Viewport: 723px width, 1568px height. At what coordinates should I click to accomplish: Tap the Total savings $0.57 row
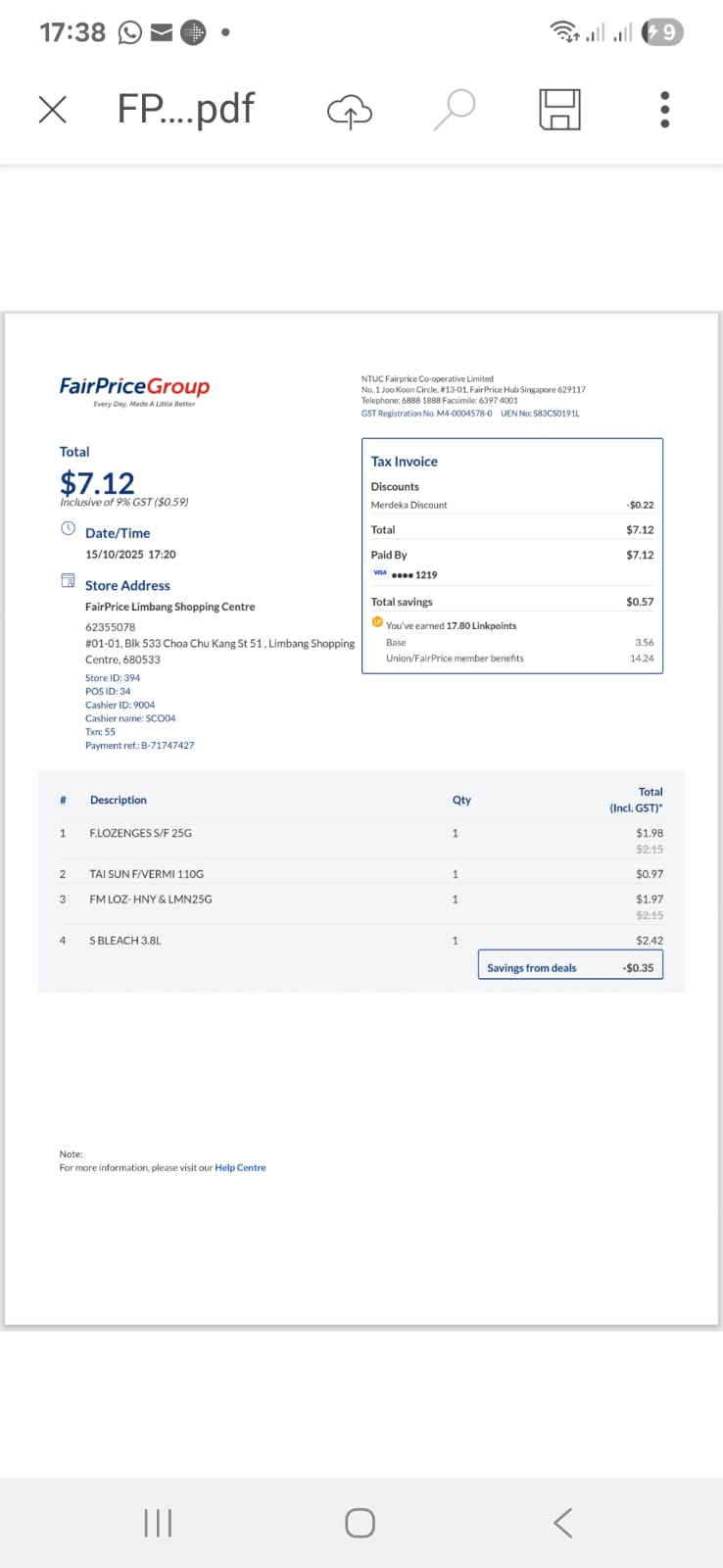[512, 602]
